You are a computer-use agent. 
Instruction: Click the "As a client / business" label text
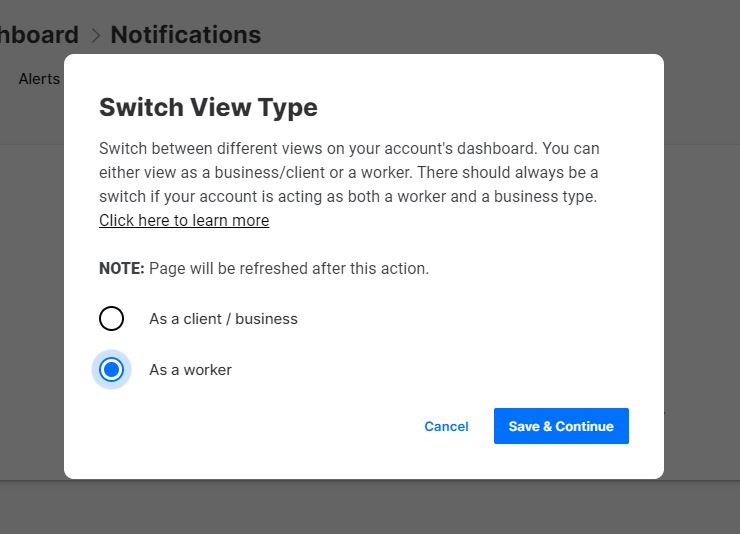coord(223,319)
